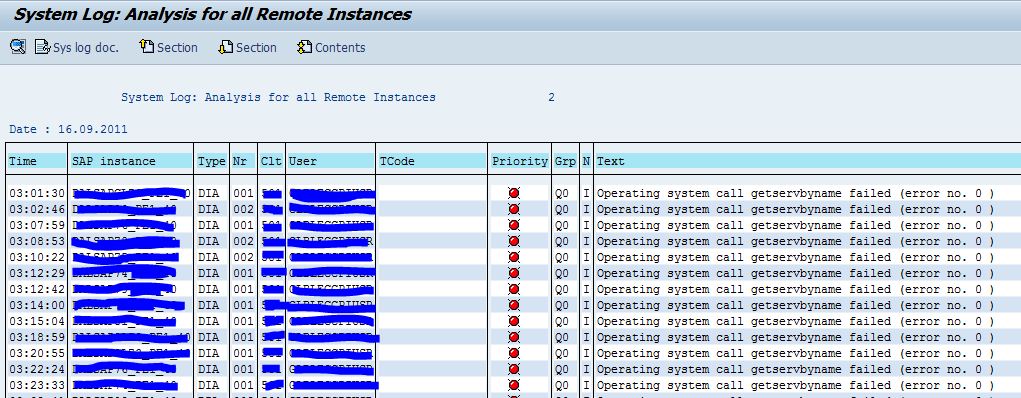Click red priority icon in 03:12:29 row
Screen dimensions: 1021x398
[514, 273]
